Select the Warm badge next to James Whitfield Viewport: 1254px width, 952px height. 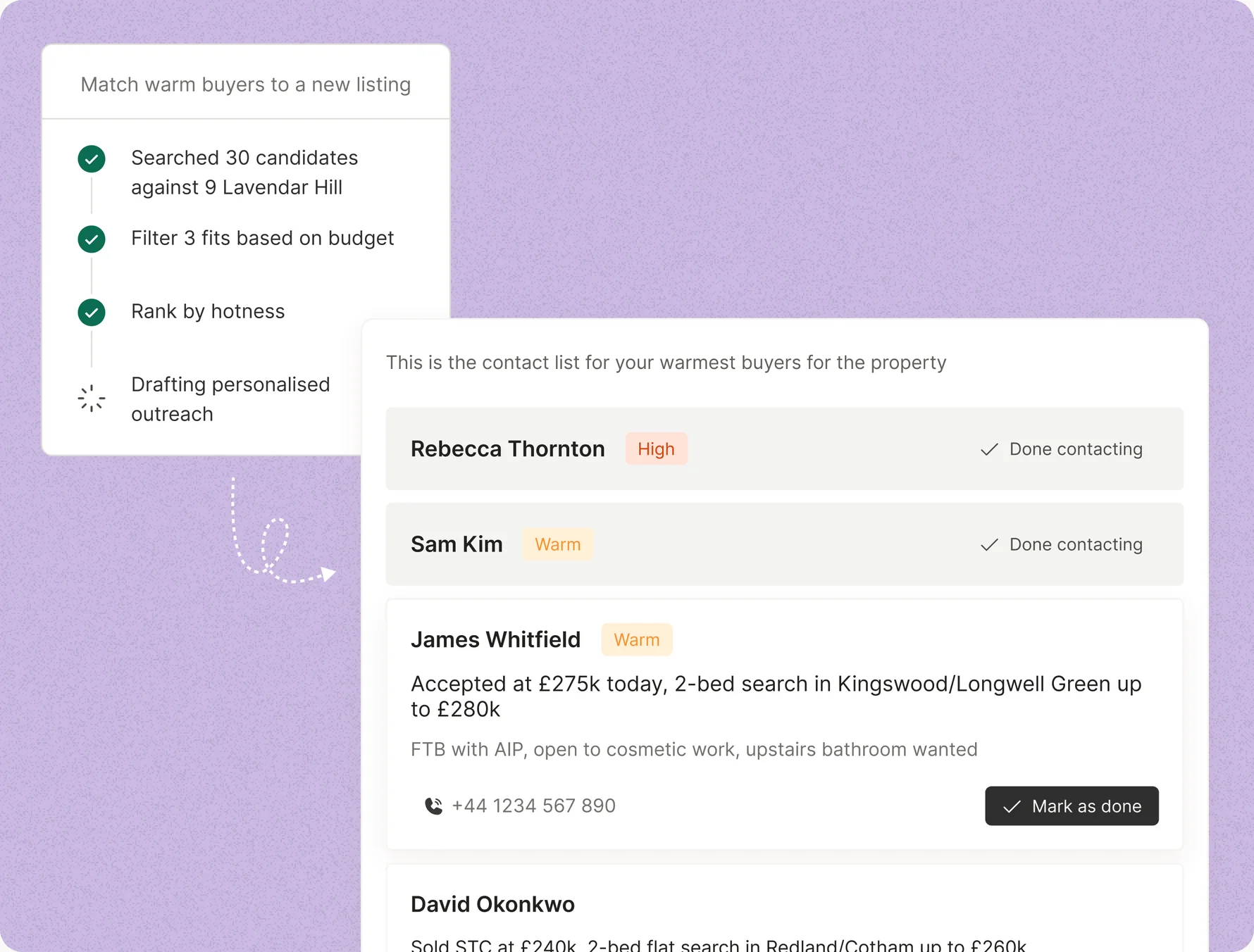pos(636,640)
